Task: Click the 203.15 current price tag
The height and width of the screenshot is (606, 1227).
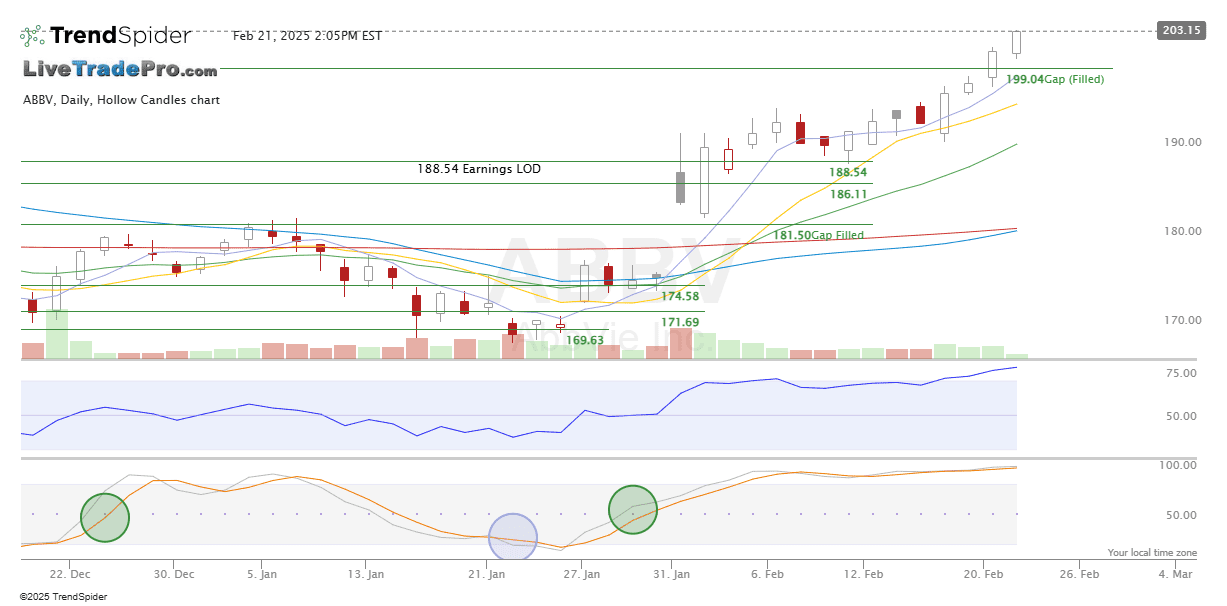Action: click(x=1181, y=30)
